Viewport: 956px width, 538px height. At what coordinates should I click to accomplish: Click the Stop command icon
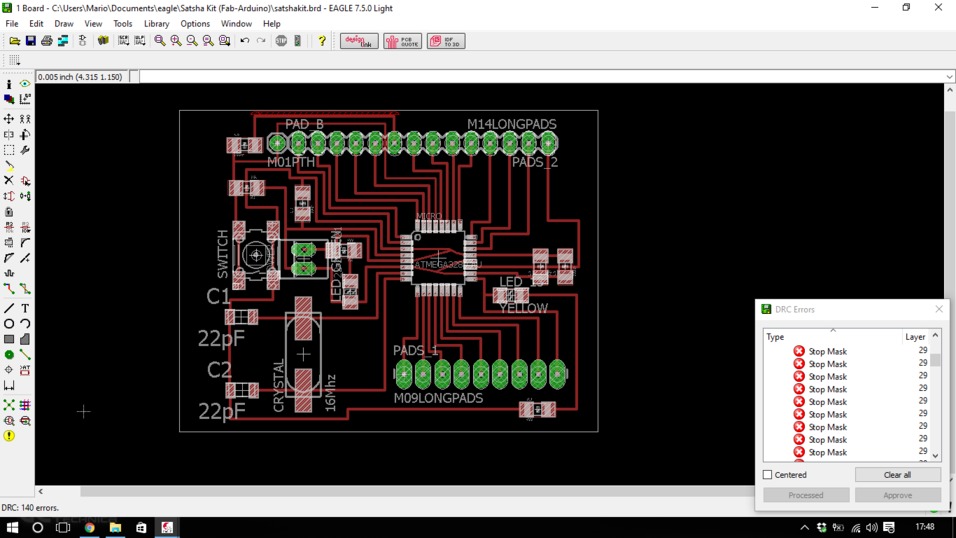pos(281,41)
